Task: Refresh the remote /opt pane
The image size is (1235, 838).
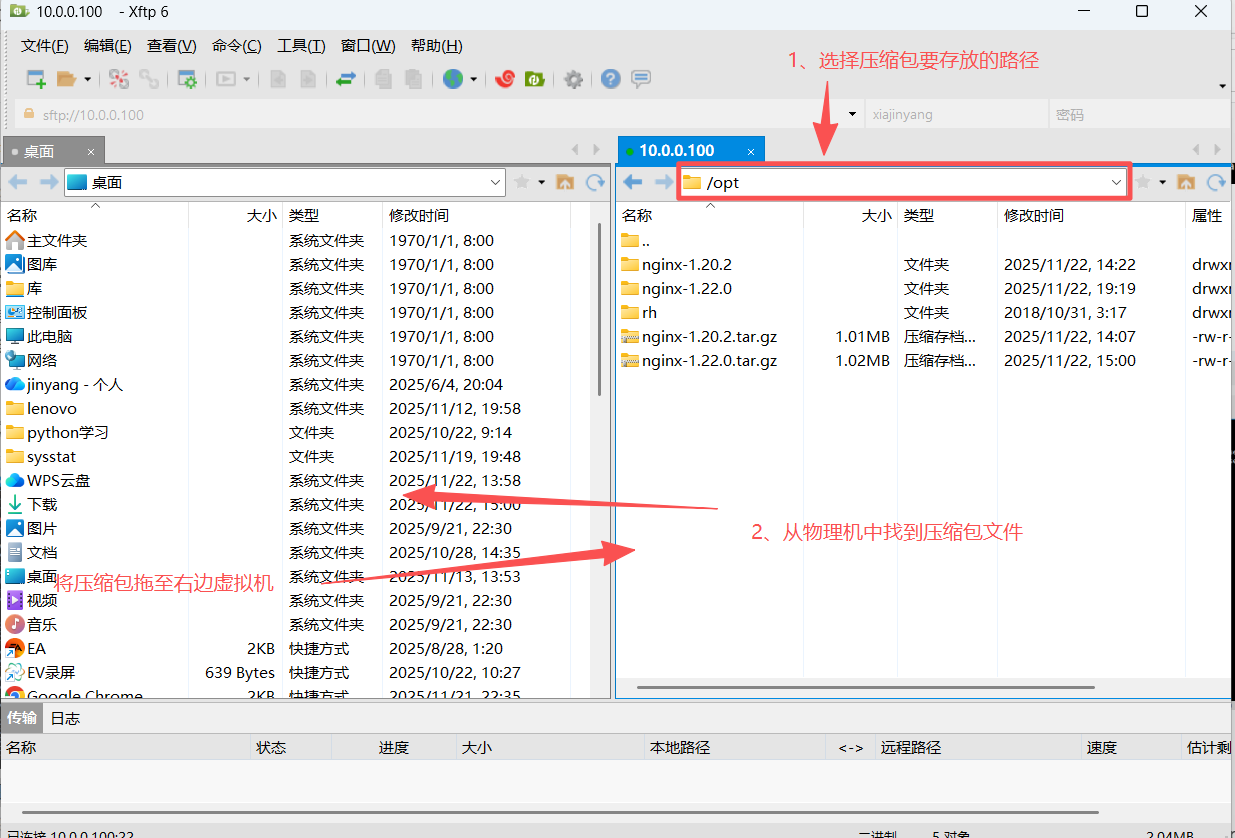Action: pyautogui.click(x=1216, y=182)
